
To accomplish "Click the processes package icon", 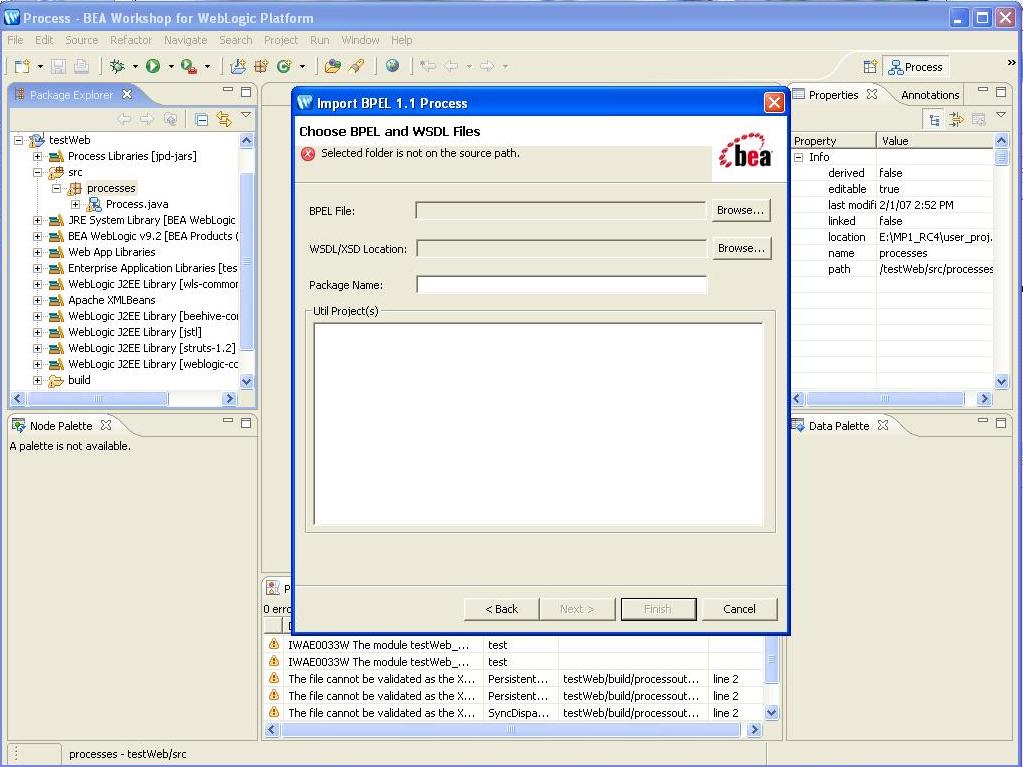I will pos(74,188).
